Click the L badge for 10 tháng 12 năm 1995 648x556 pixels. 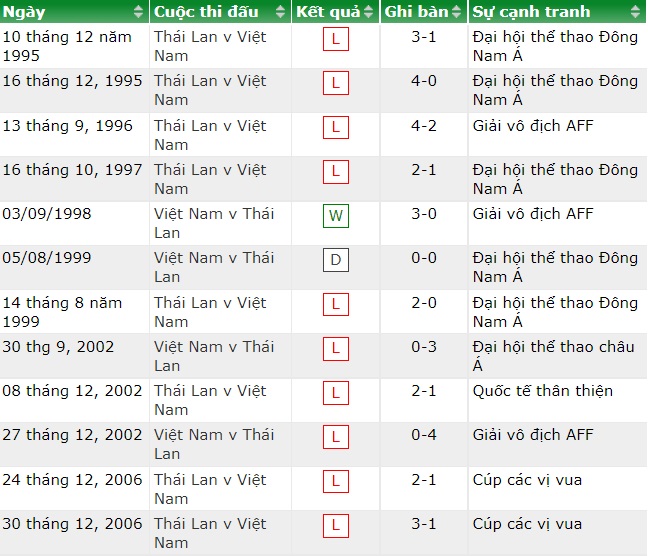(x=336, y=39)
